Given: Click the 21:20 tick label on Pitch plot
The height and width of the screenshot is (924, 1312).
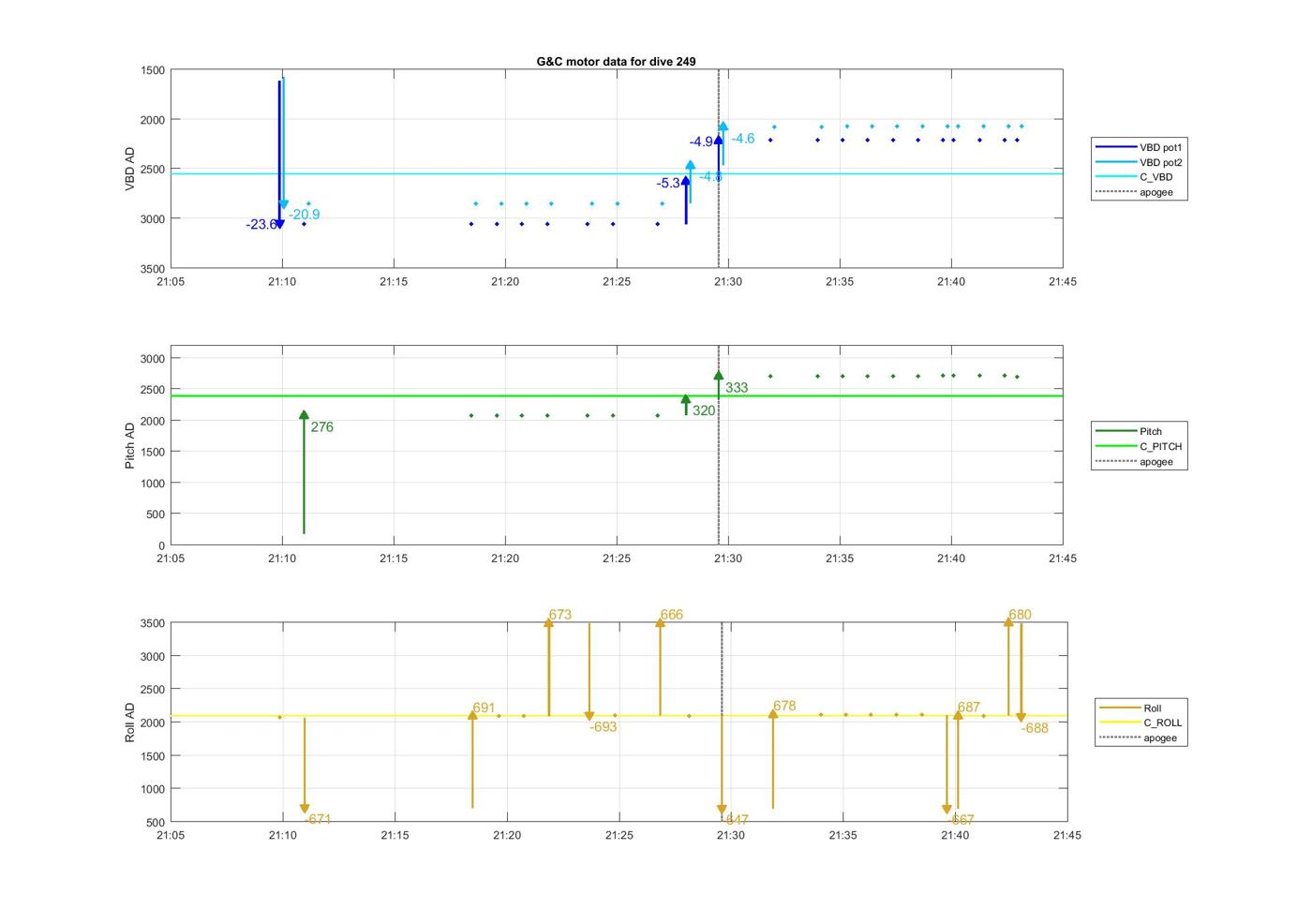Looking at the screenshot, I should point(505,559).
